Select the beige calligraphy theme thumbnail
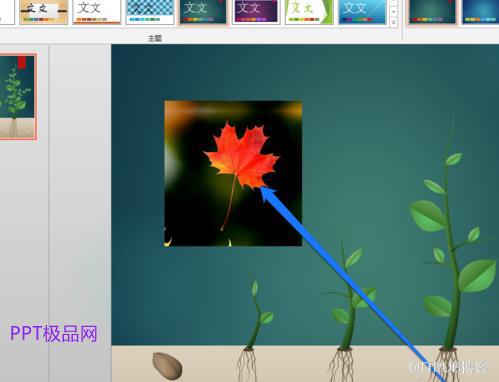Screen dimensions: 499x382 (43, 12)
